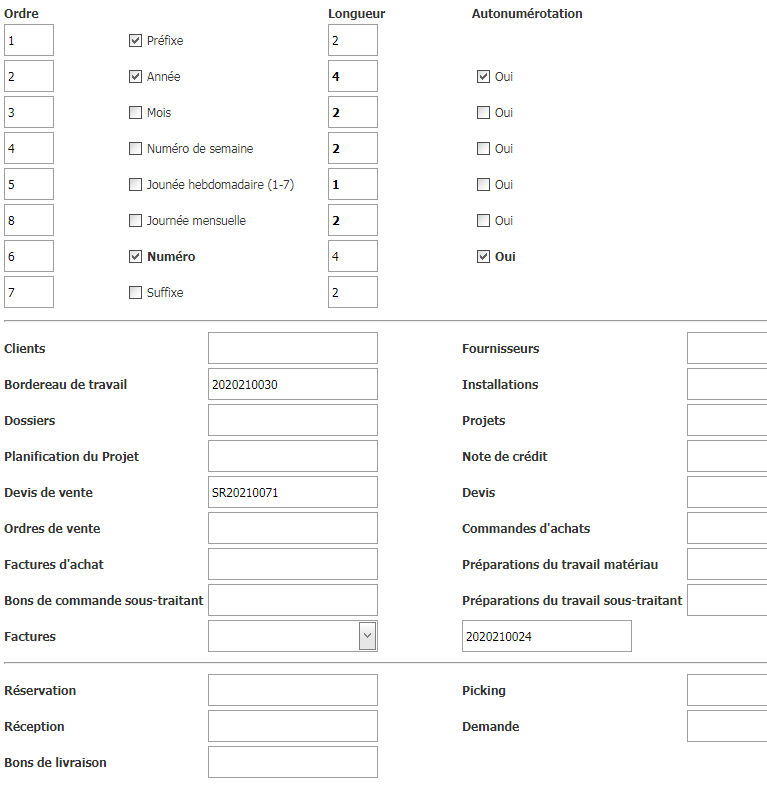Uncheck Oui autonumérotation for Année
The height and width of the screenshot is (785, 767).
coord(483,77)
